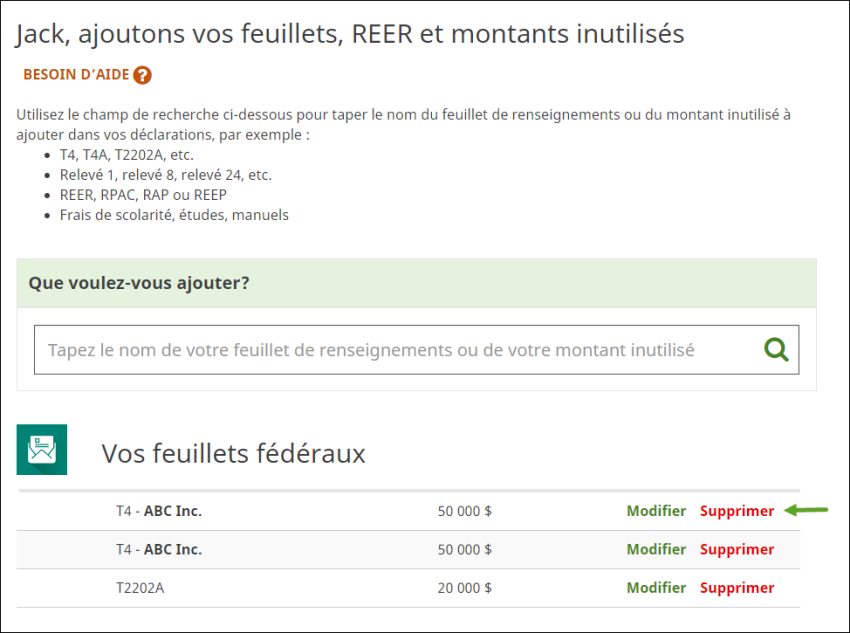
Task: Click the first T4 row's 50 000 $ amount
Action: pos(464,511)
